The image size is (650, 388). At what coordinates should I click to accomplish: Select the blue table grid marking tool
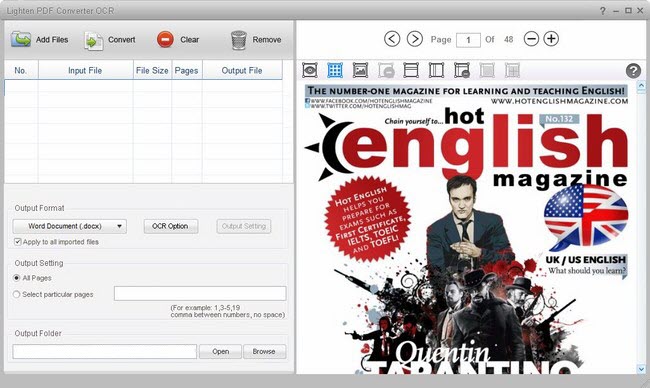click(x=335, y=70)
